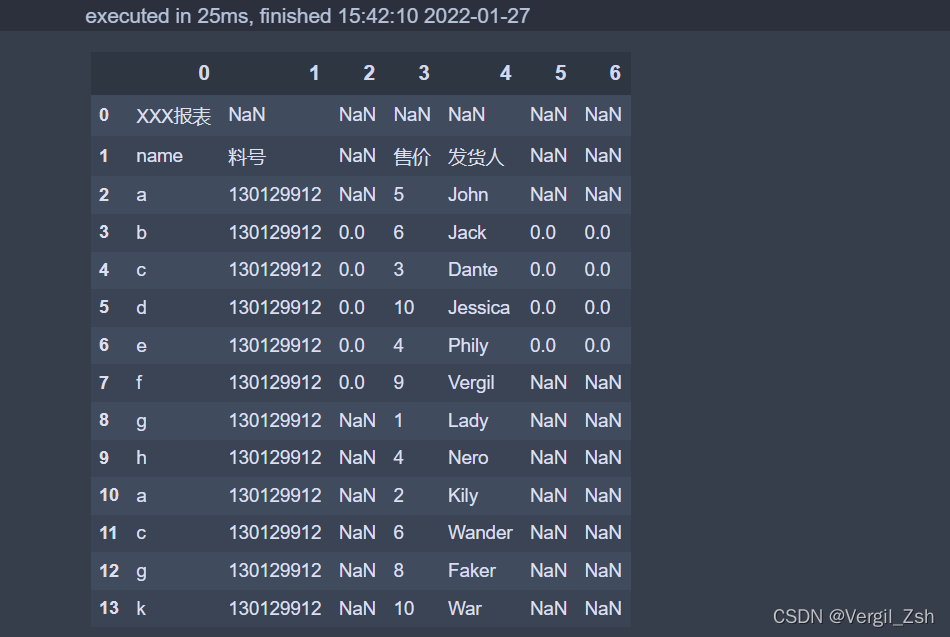Click the 发货人 cell
Image resolution: width=950 pixels, height=637 pixels.
point(476,156)
